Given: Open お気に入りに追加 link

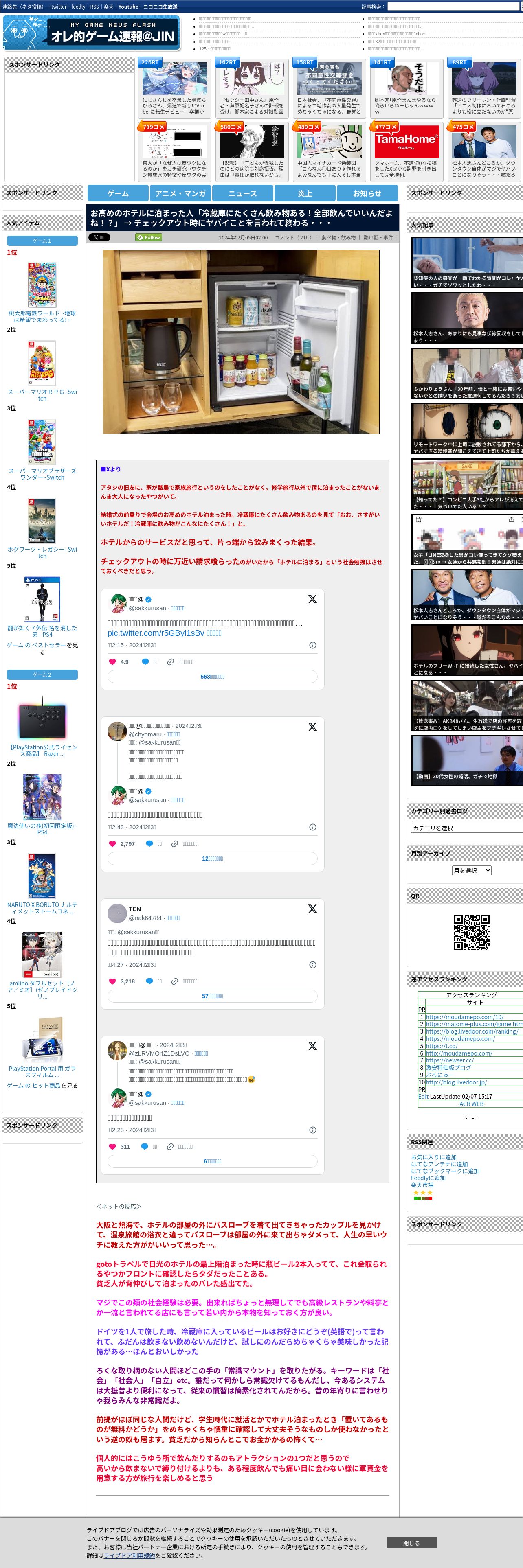Looking at the screenshot, I should coord(433,1157).
